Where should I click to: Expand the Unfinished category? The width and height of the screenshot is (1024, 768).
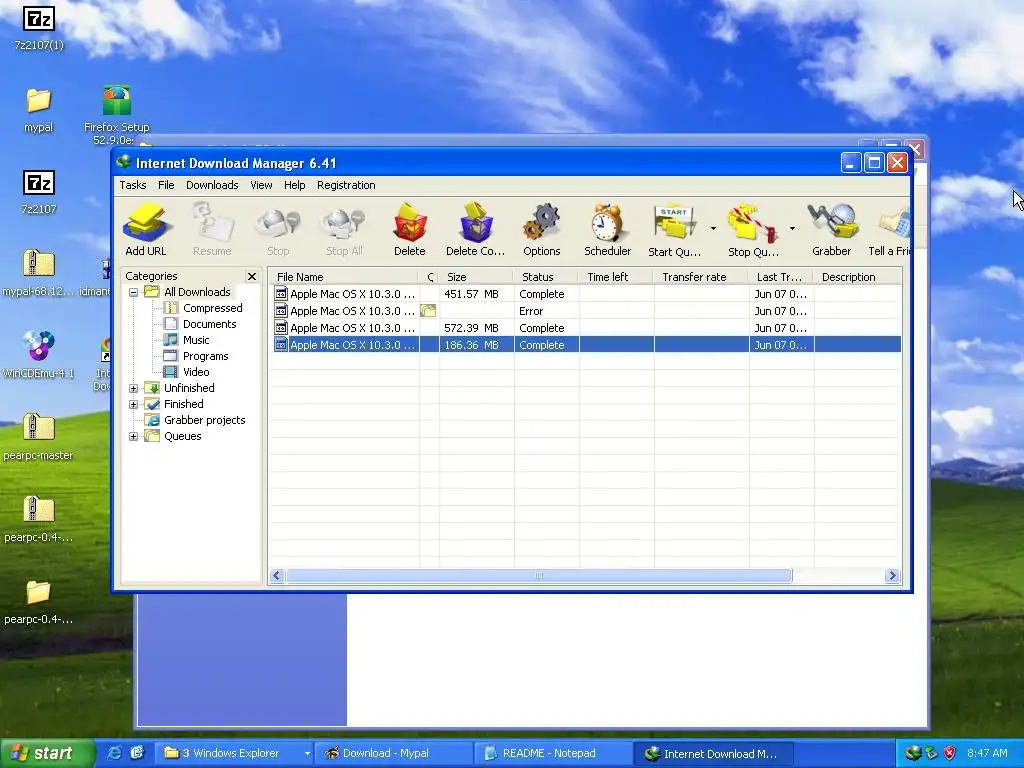pos(133,388)
